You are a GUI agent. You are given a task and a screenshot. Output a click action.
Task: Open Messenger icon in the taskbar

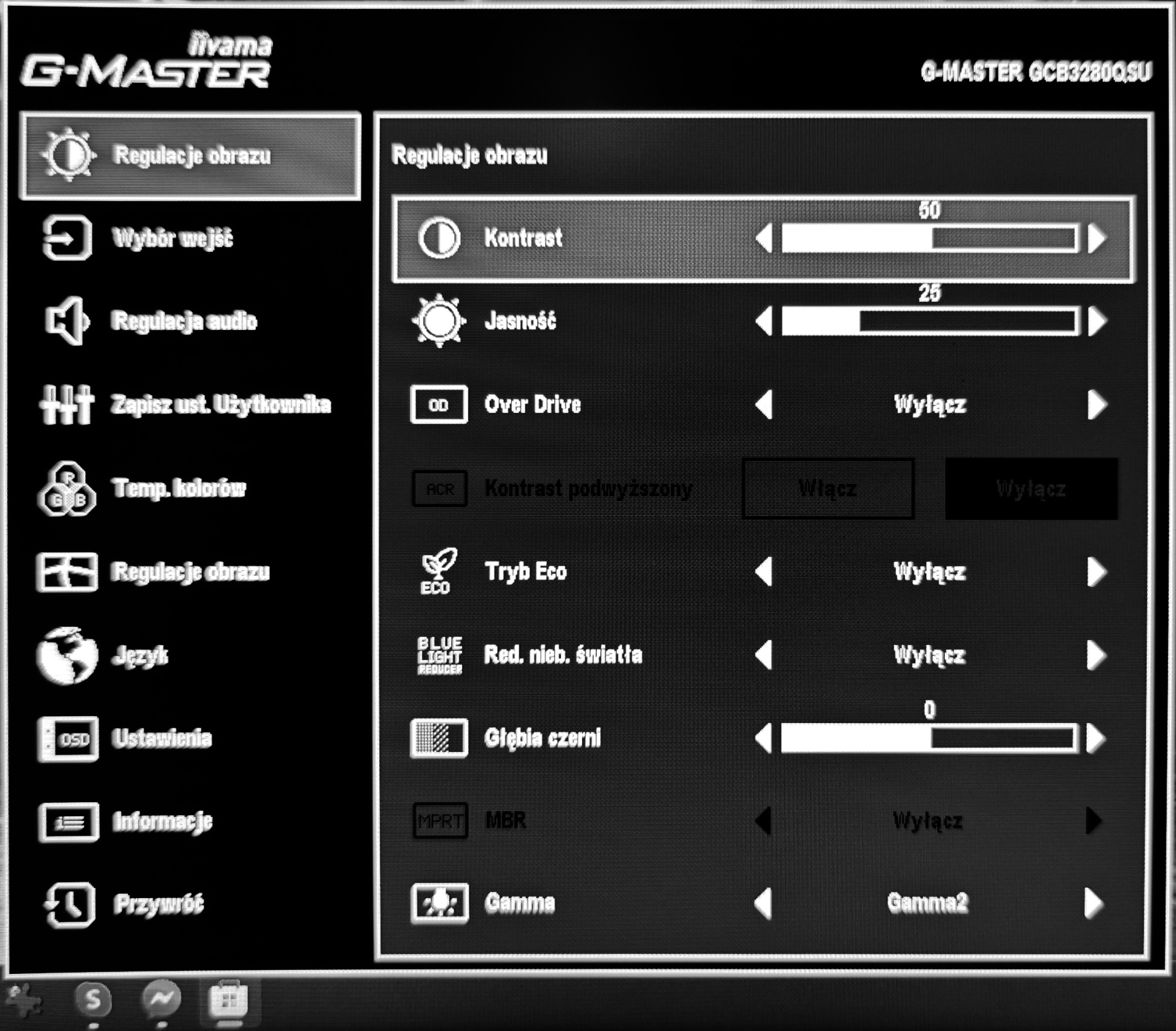tap(161, 998)
